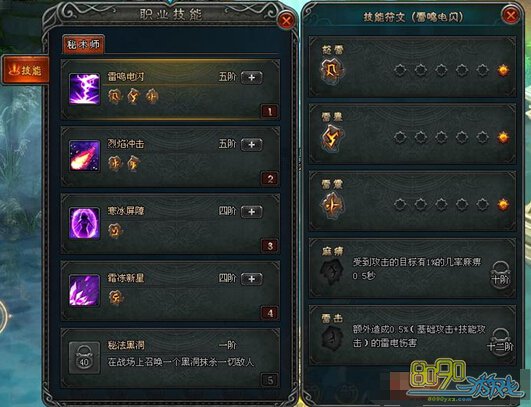Click the glowing sixth star of 惊雷 rune
Viewport: 531px width, 407px height.
coord(503,70)
